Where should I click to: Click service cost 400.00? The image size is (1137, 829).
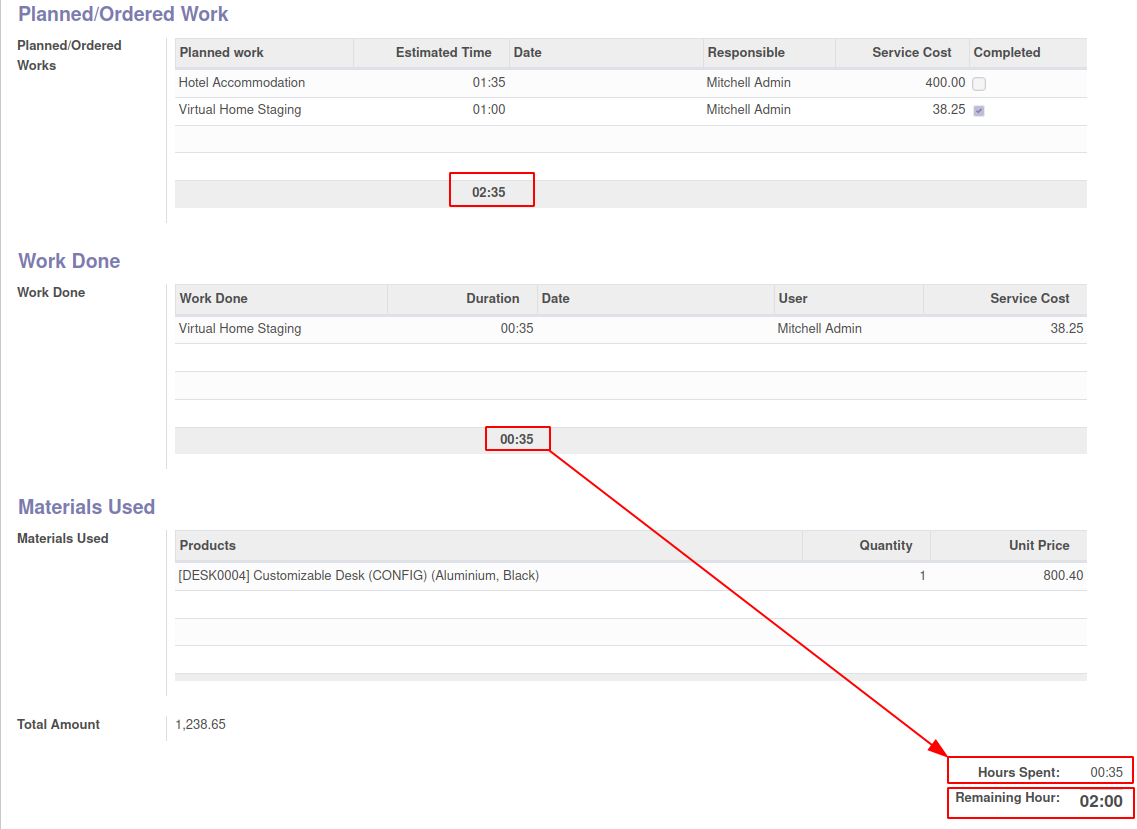(945, 83)
